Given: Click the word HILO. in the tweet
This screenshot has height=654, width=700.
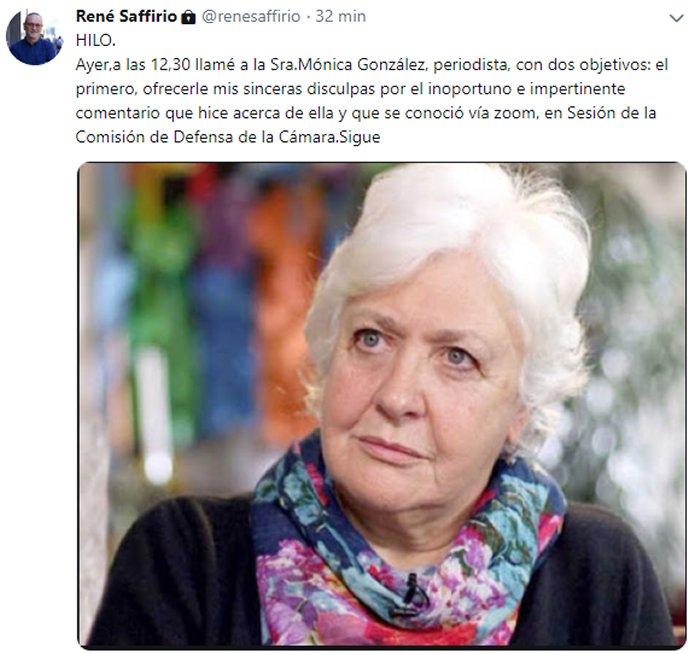Looking at the screenshot, I should click(x=96, y=41).
